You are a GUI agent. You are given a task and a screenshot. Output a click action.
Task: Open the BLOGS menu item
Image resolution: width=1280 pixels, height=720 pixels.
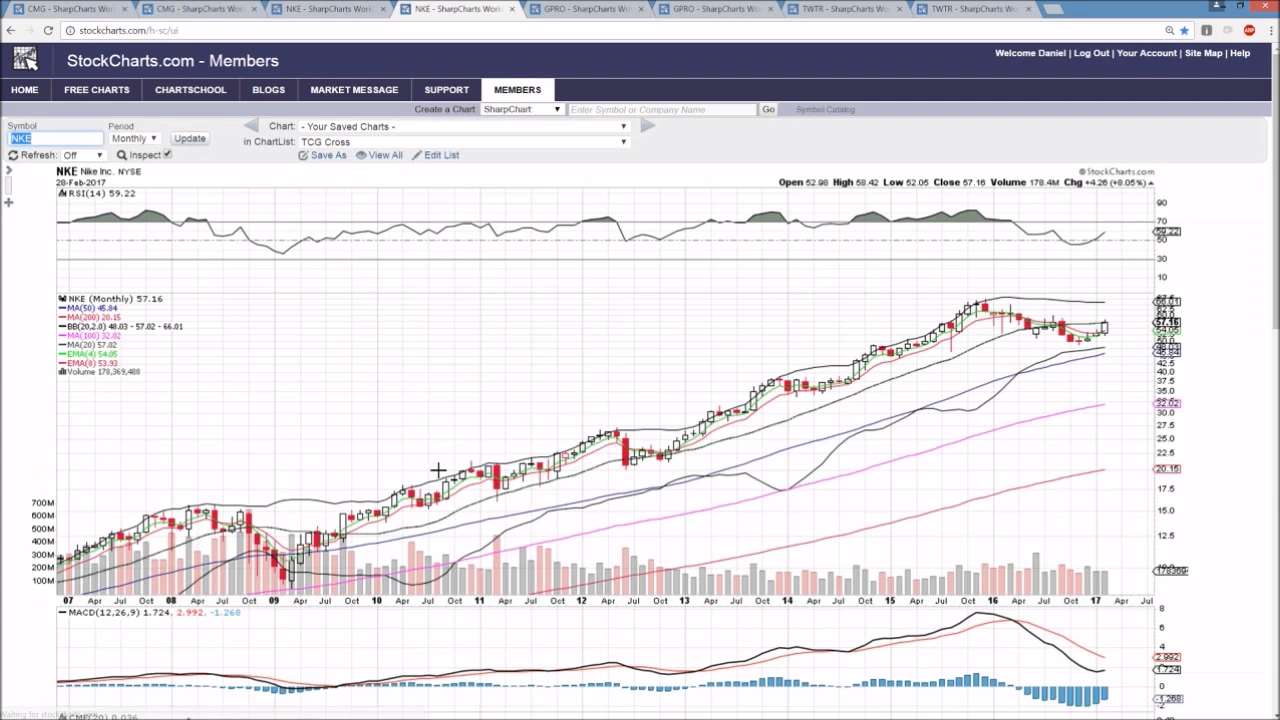click(x=268, y=90)
